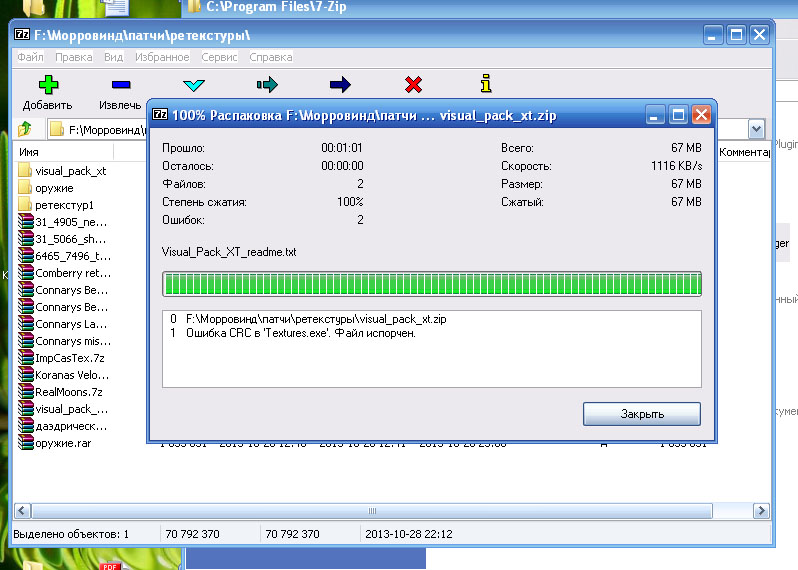This screenshot has width=798, height=570.
Task: Click archive icon of оружие.rar
Action: pyautogui.click(x=25, y=442)
